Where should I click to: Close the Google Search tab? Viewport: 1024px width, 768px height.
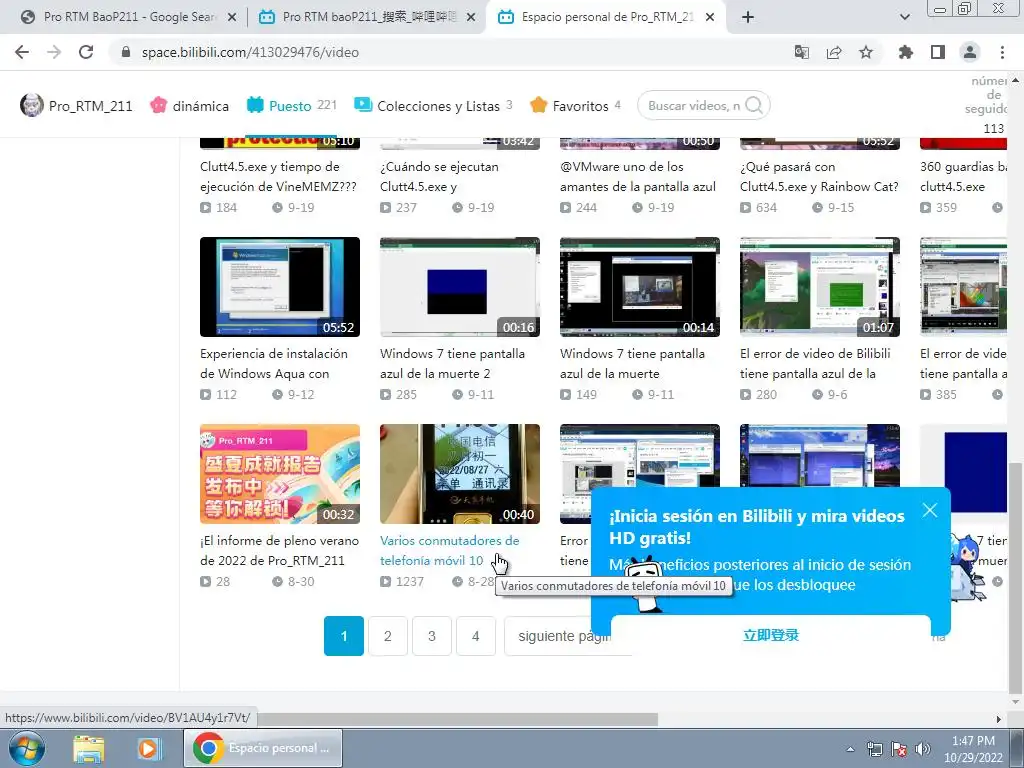(x=231, y=18)
